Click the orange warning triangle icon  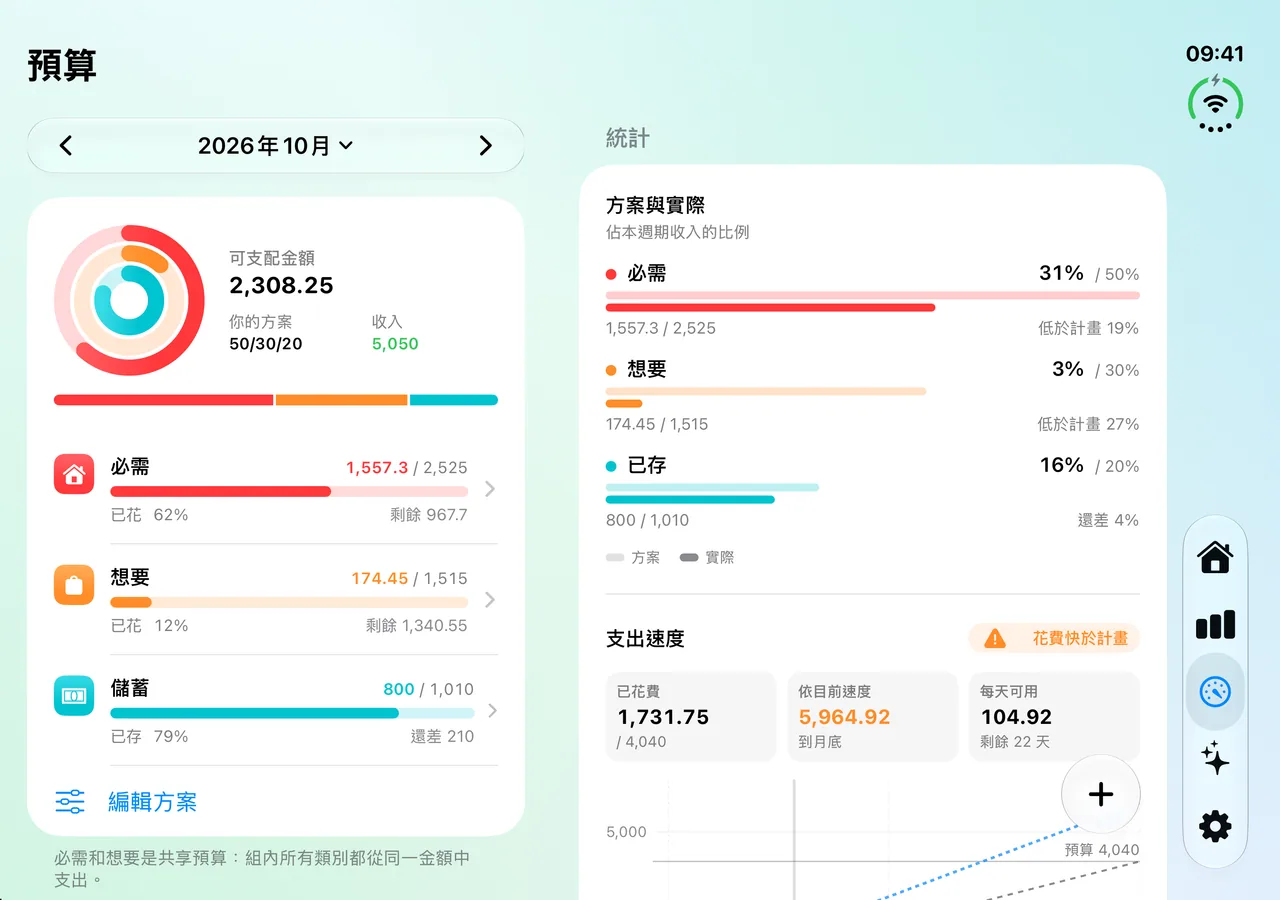tap(995, 638)
